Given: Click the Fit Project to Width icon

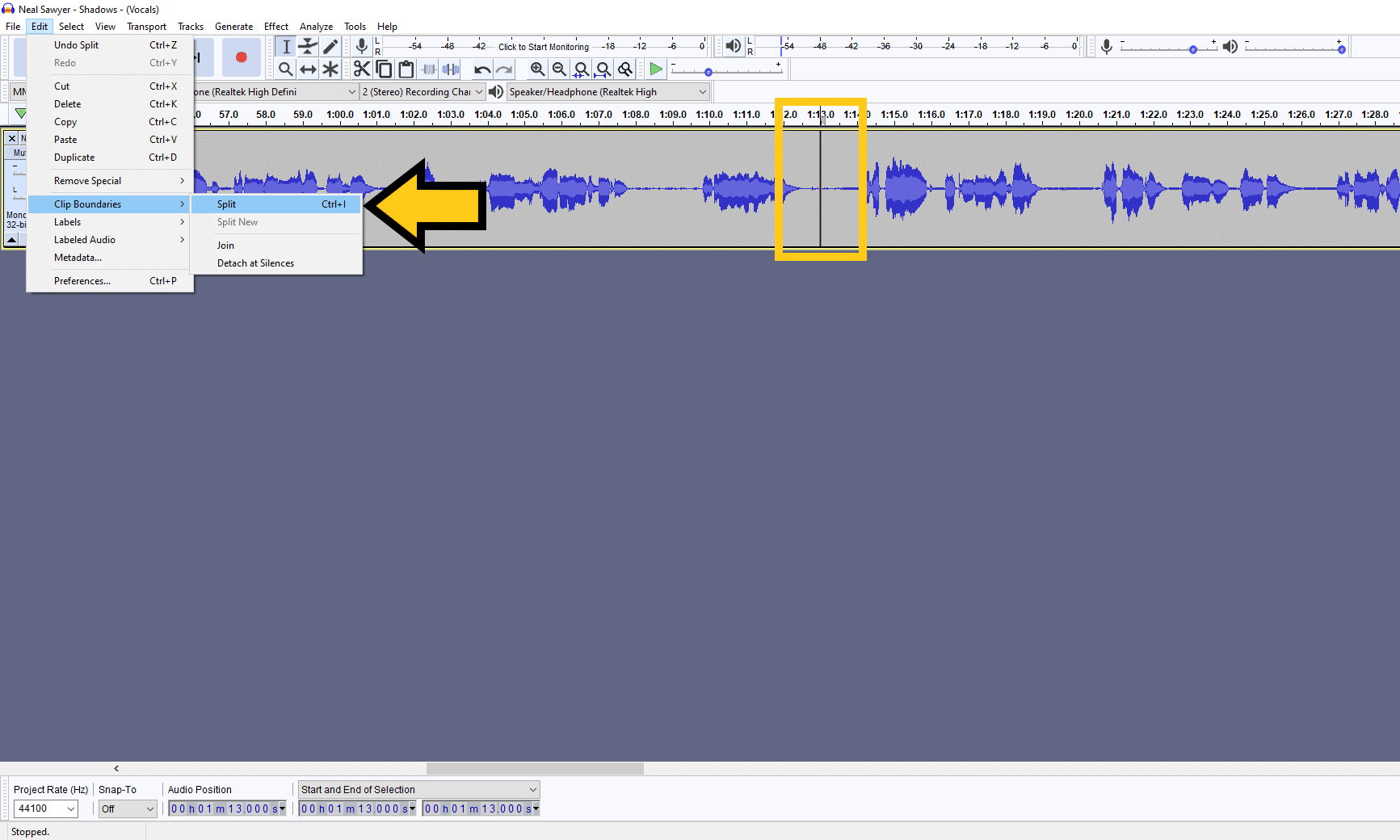Looking at the screenshot, I should (602, 69).
